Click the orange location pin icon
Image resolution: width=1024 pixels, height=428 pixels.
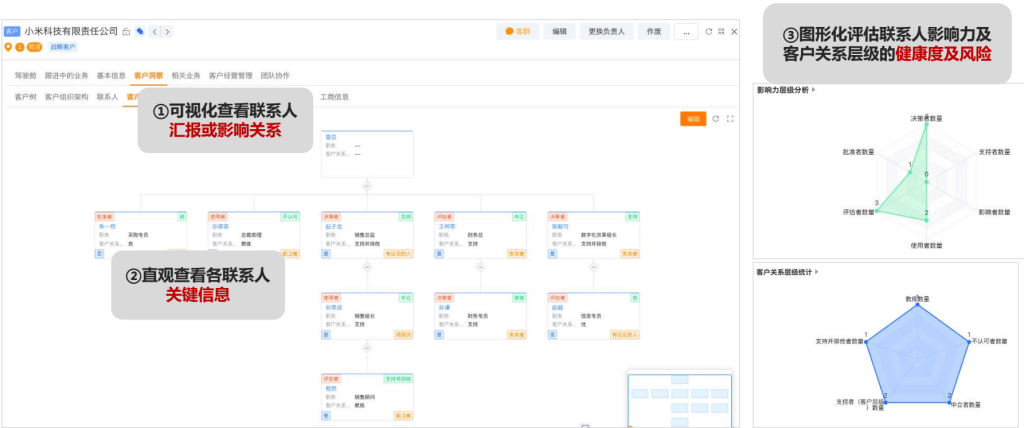coord(8,47)
